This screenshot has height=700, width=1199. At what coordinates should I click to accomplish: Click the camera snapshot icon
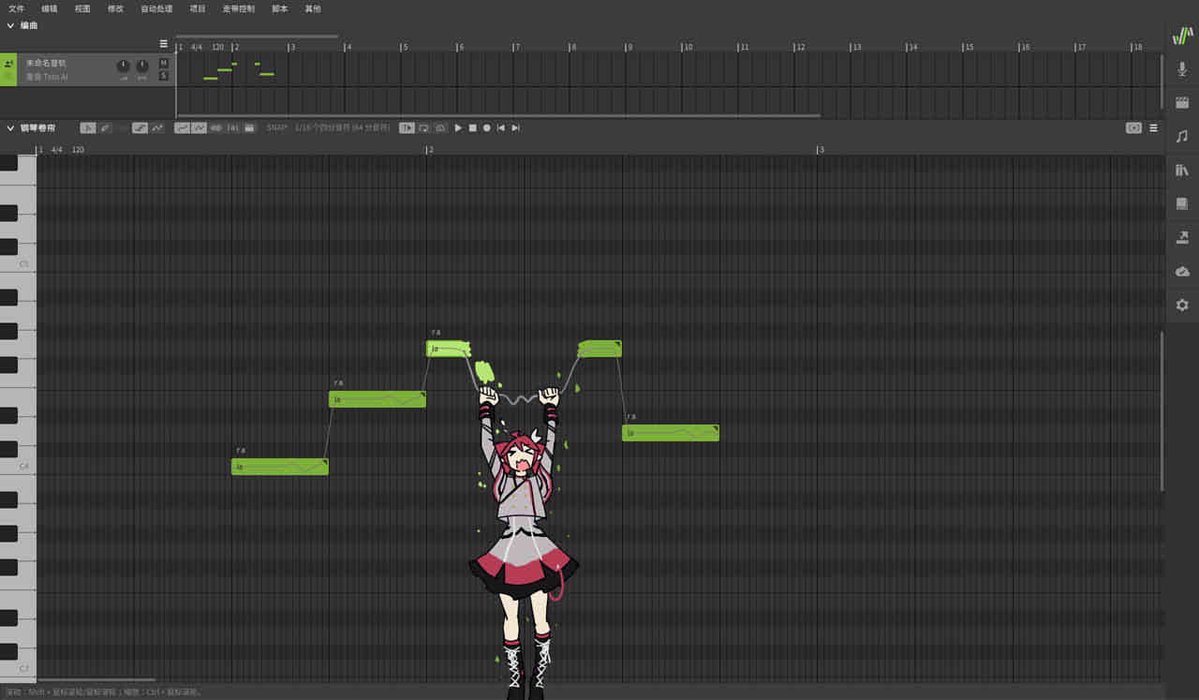tap(1133, 128)
